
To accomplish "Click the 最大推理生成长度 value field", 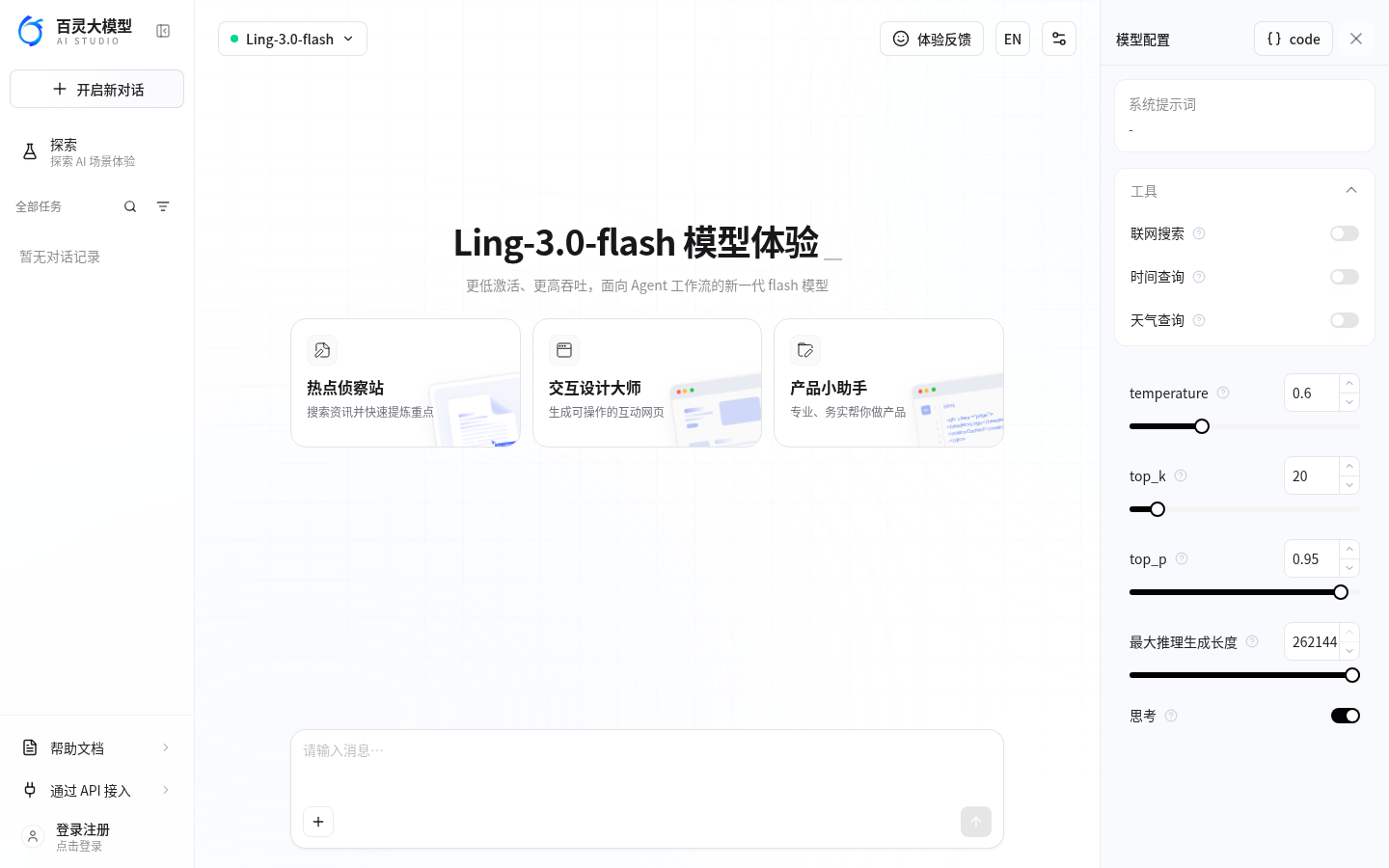I will point(1312,641).
